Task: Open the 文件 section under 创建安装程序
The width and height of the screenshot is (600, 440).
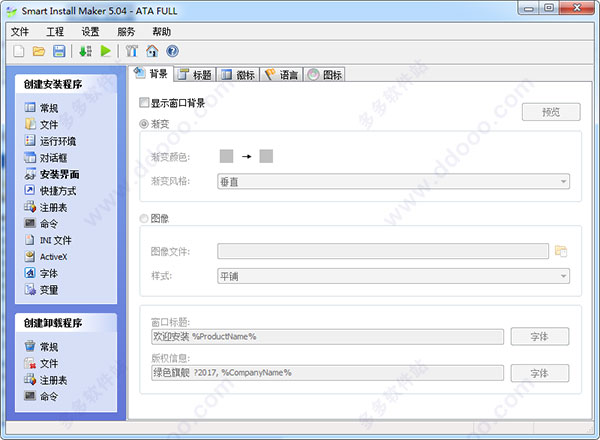Action: point(41,124)
